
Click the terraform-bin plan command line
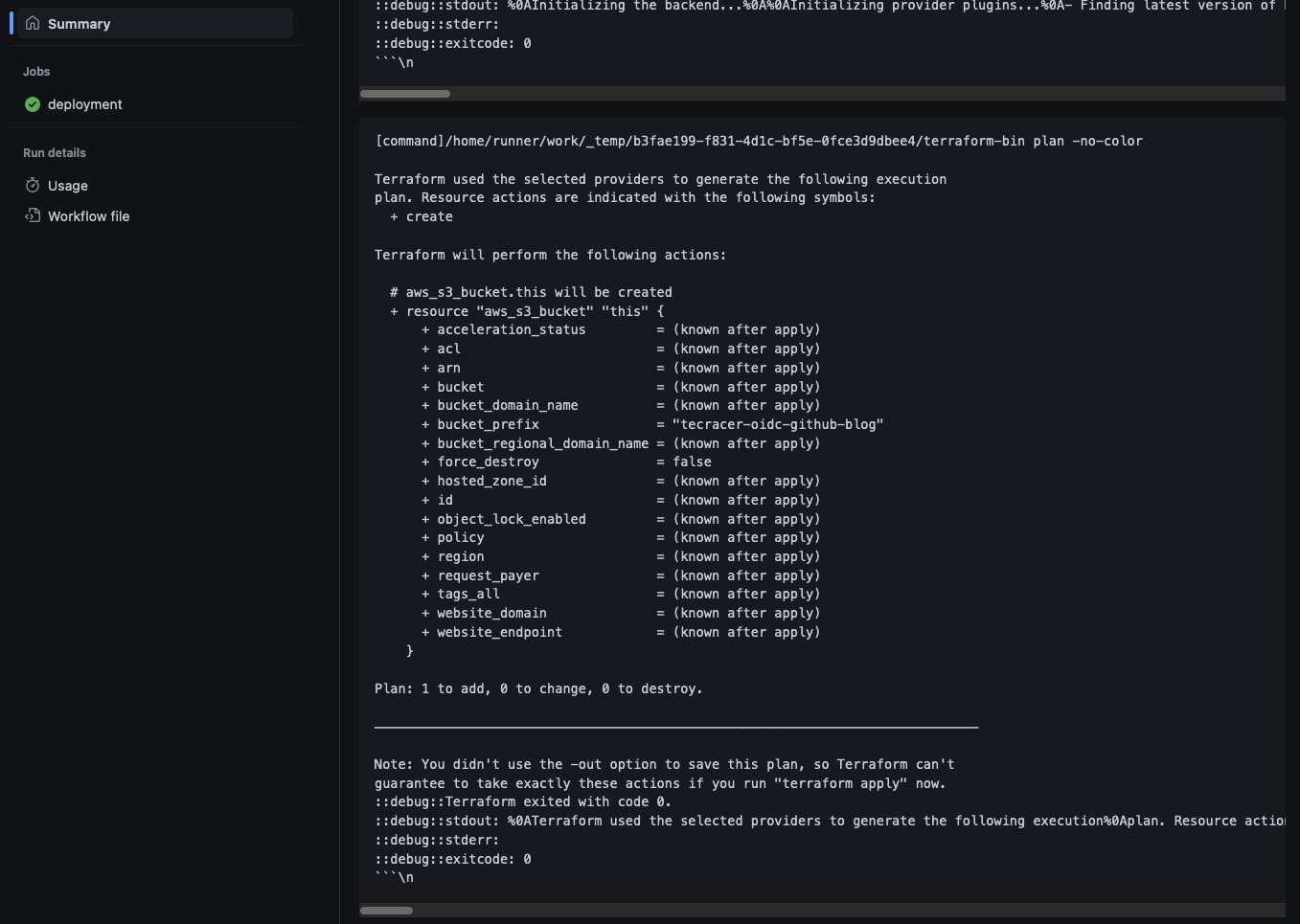coord(758,142)
